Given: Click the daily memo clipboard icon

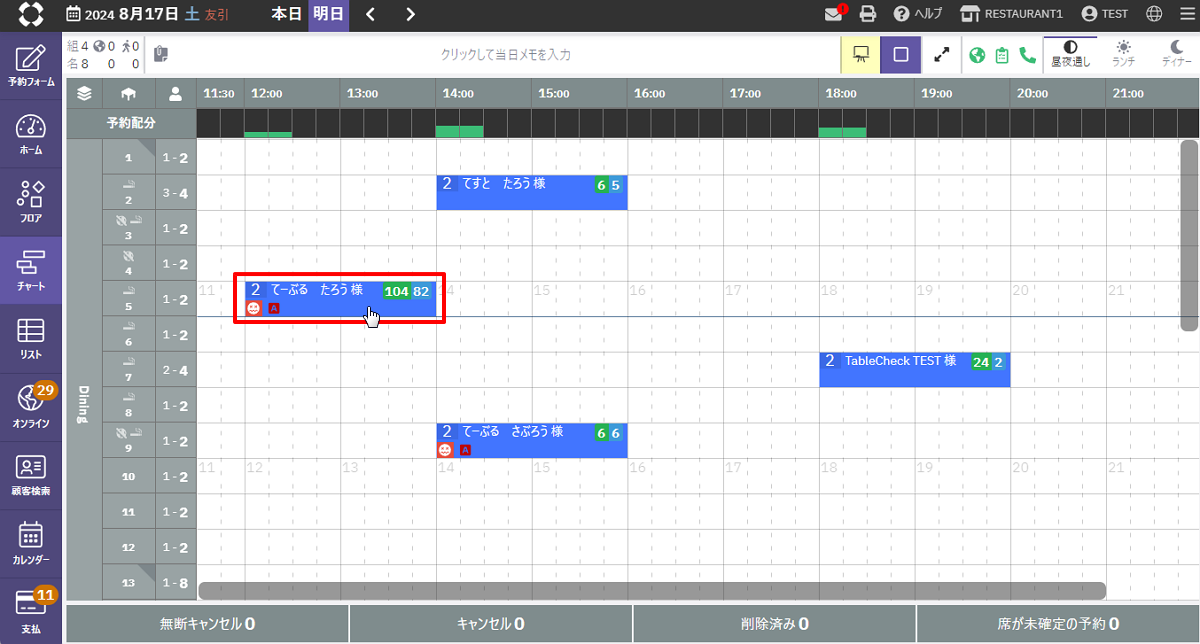Looking at the screenshot, I should tap(162, 54).
